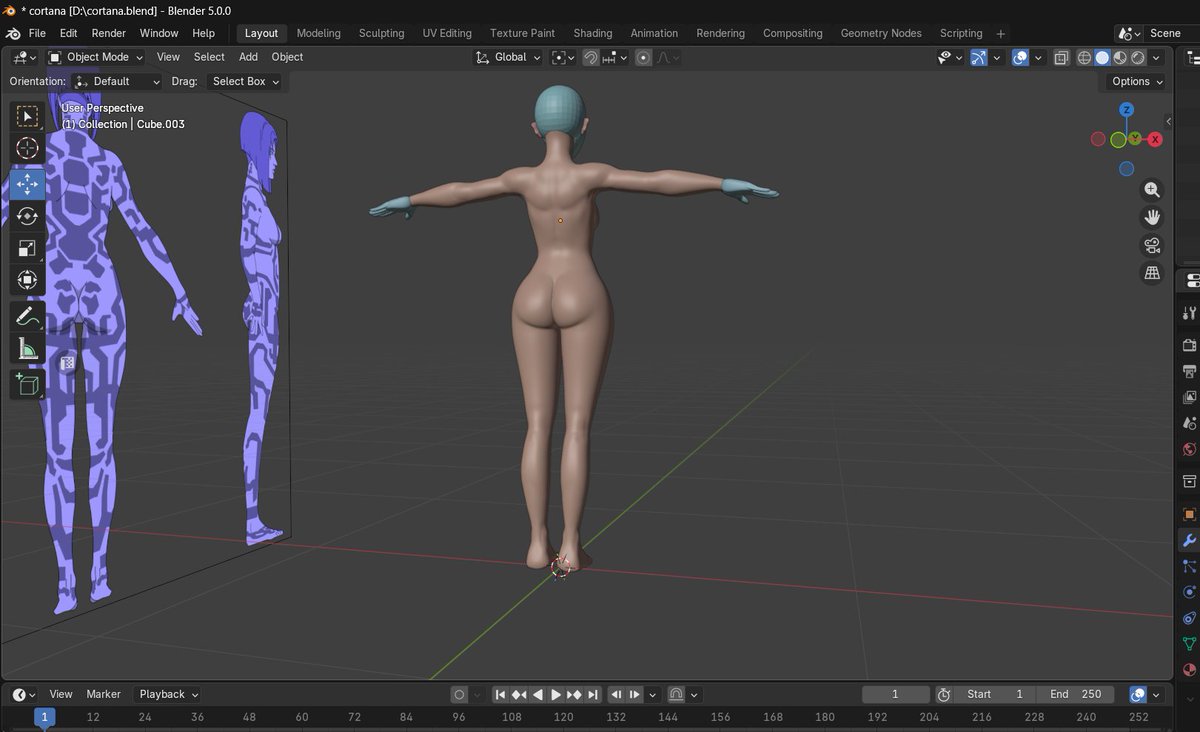Open the Physics properties tab

pyautogui.click(x=1189, y=593)
